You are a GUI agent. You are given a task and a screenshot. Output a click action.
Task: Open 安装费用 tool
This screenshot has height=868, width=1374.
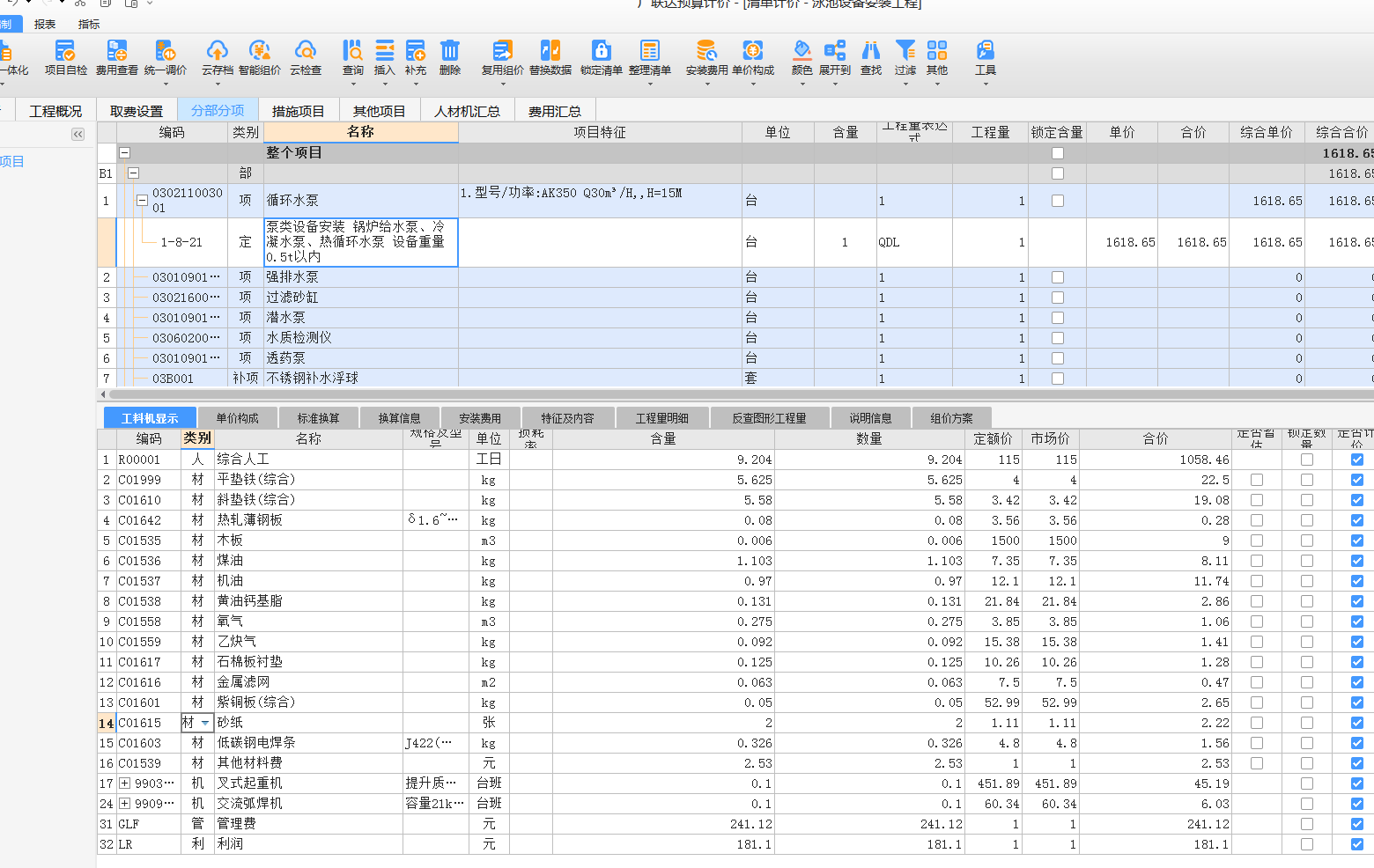coord(706,57)
